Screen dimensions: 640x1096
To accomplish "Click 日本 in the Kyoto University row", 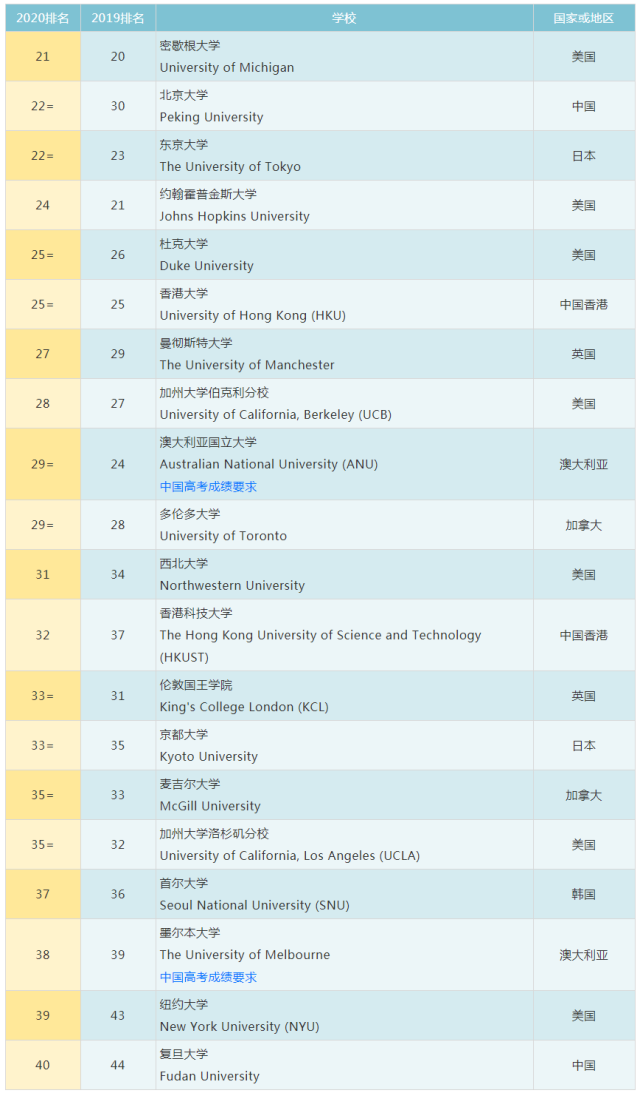I will [x=584, y=746].
